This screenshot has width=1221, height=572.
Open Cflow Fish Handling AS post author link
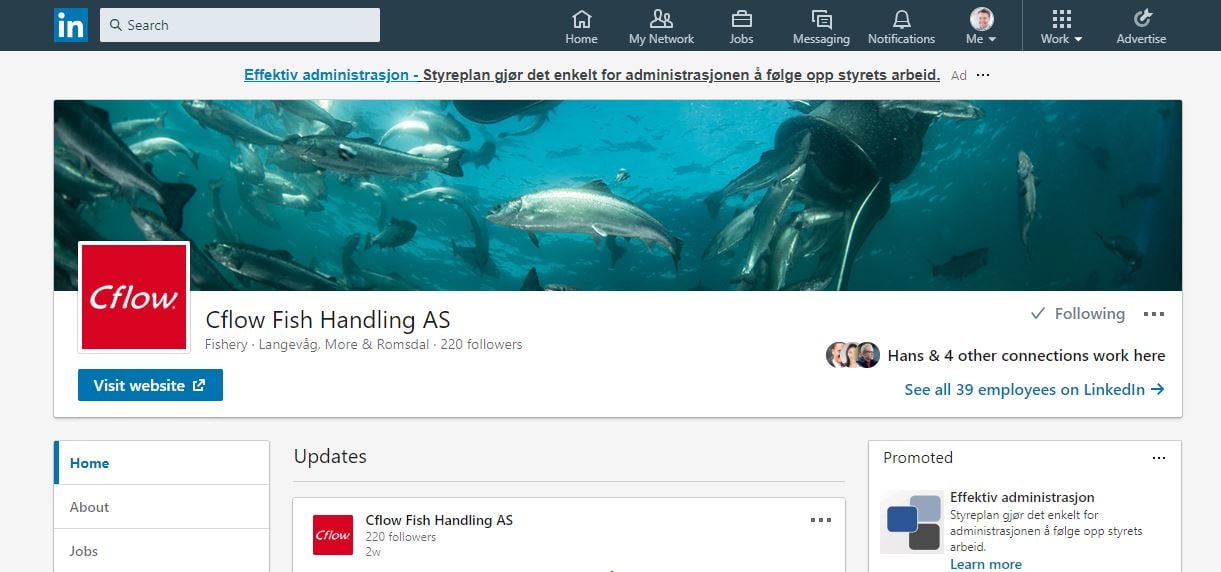click(x=439, y=520)
